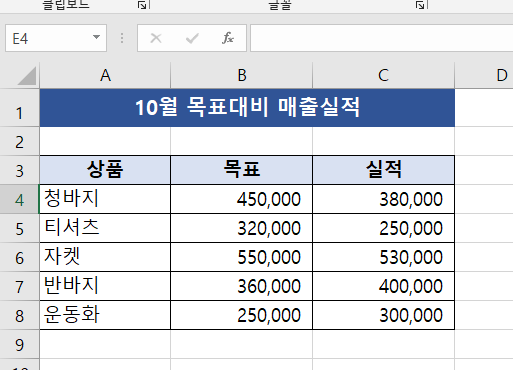Select 티셔츠 actual cell 250,000

pos(383,228)
